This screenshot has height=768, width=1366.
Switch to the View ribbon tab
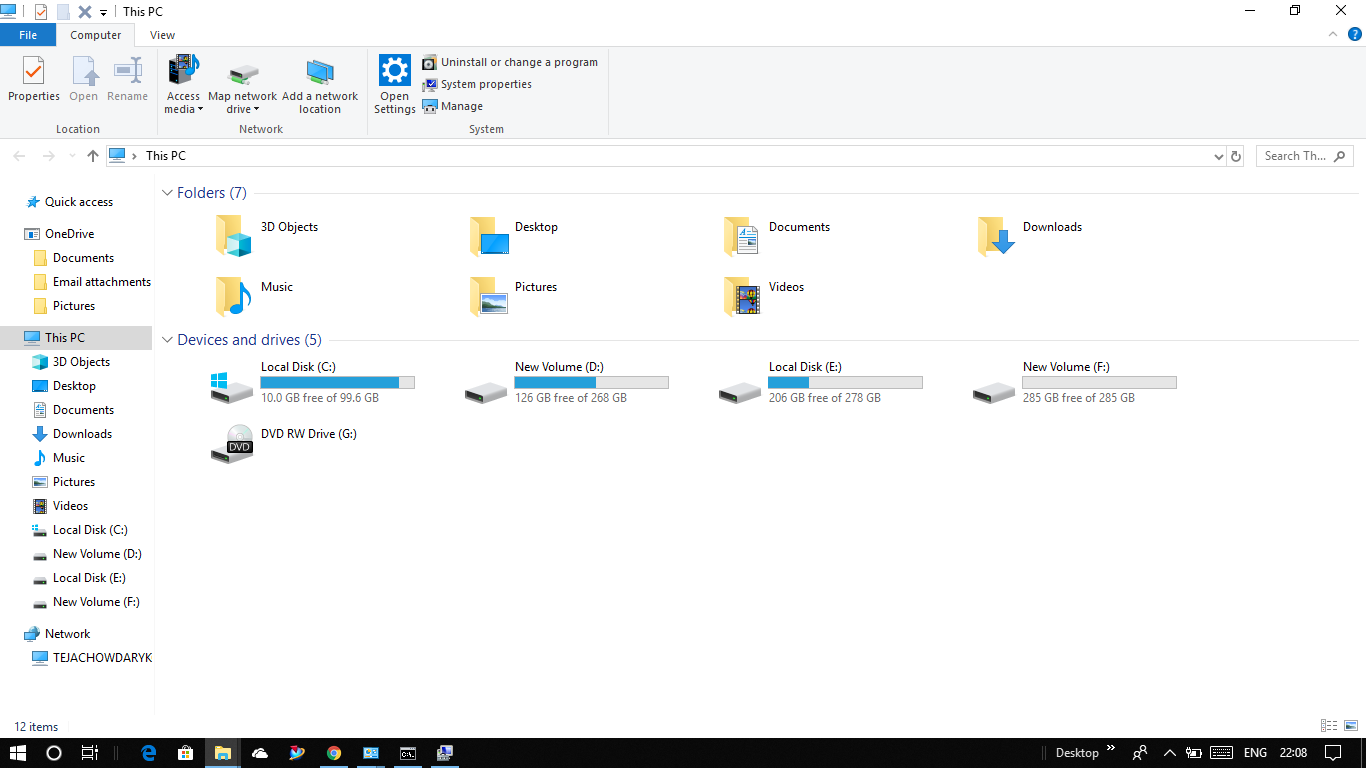(x=162, y=34)
